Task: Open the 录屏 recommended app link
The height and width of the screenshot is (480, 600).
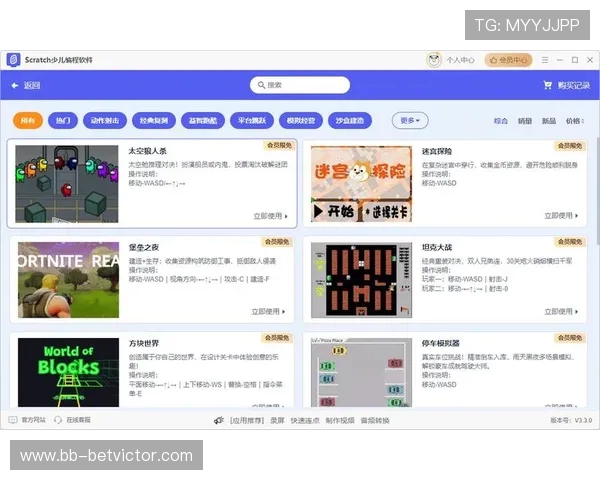Action: [x=277, y=421]
